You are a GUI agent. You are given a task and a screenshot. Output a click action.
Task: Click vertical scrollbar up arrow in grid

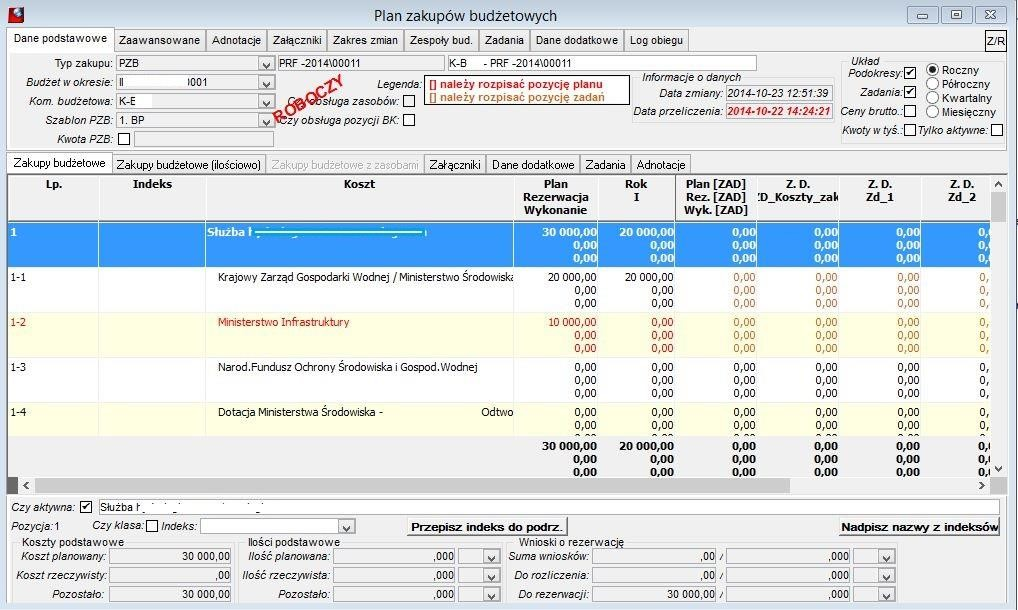pyautogui.click(x=998, y=184)
